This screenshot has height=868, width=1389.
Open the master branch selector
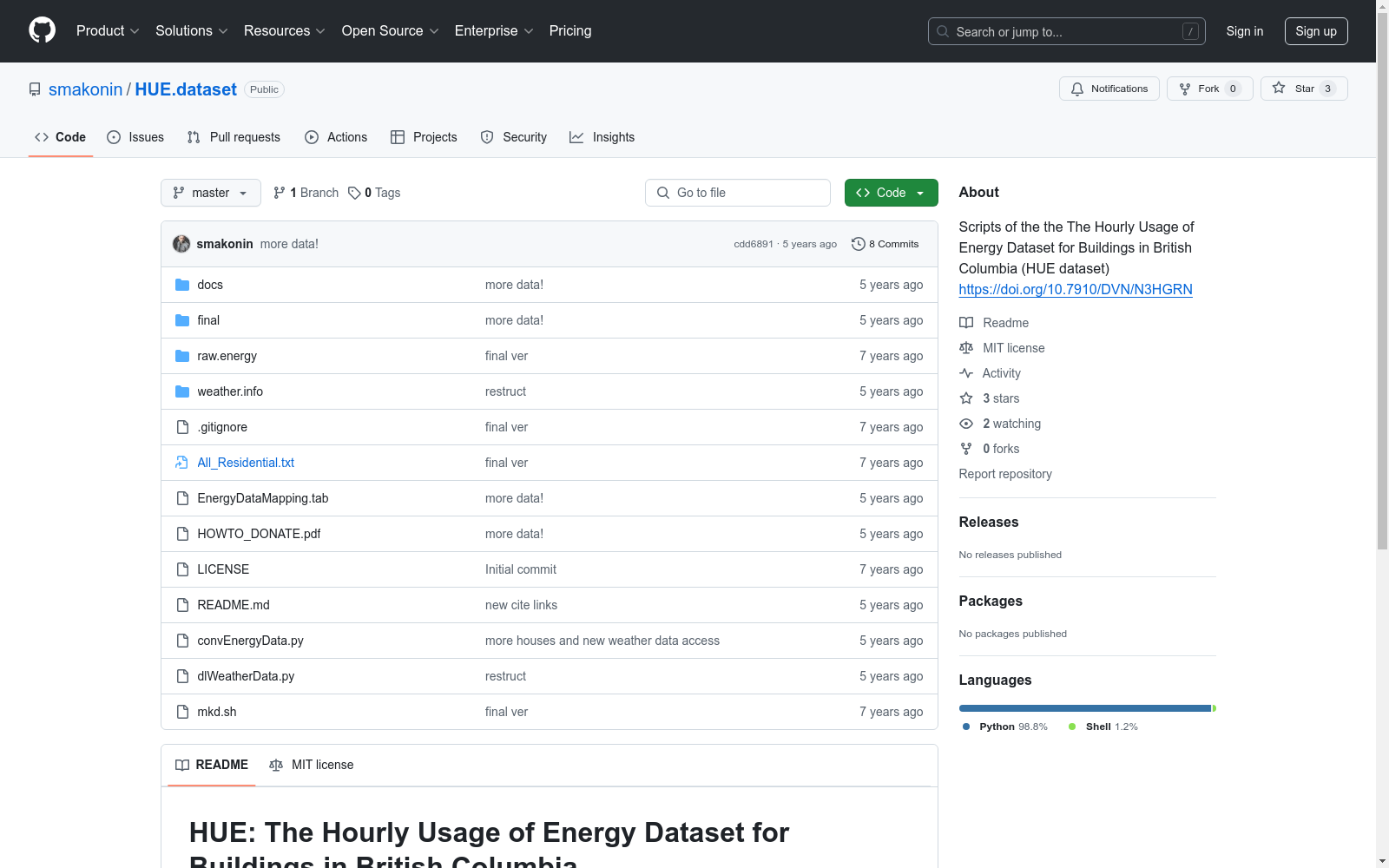[211, 193]
